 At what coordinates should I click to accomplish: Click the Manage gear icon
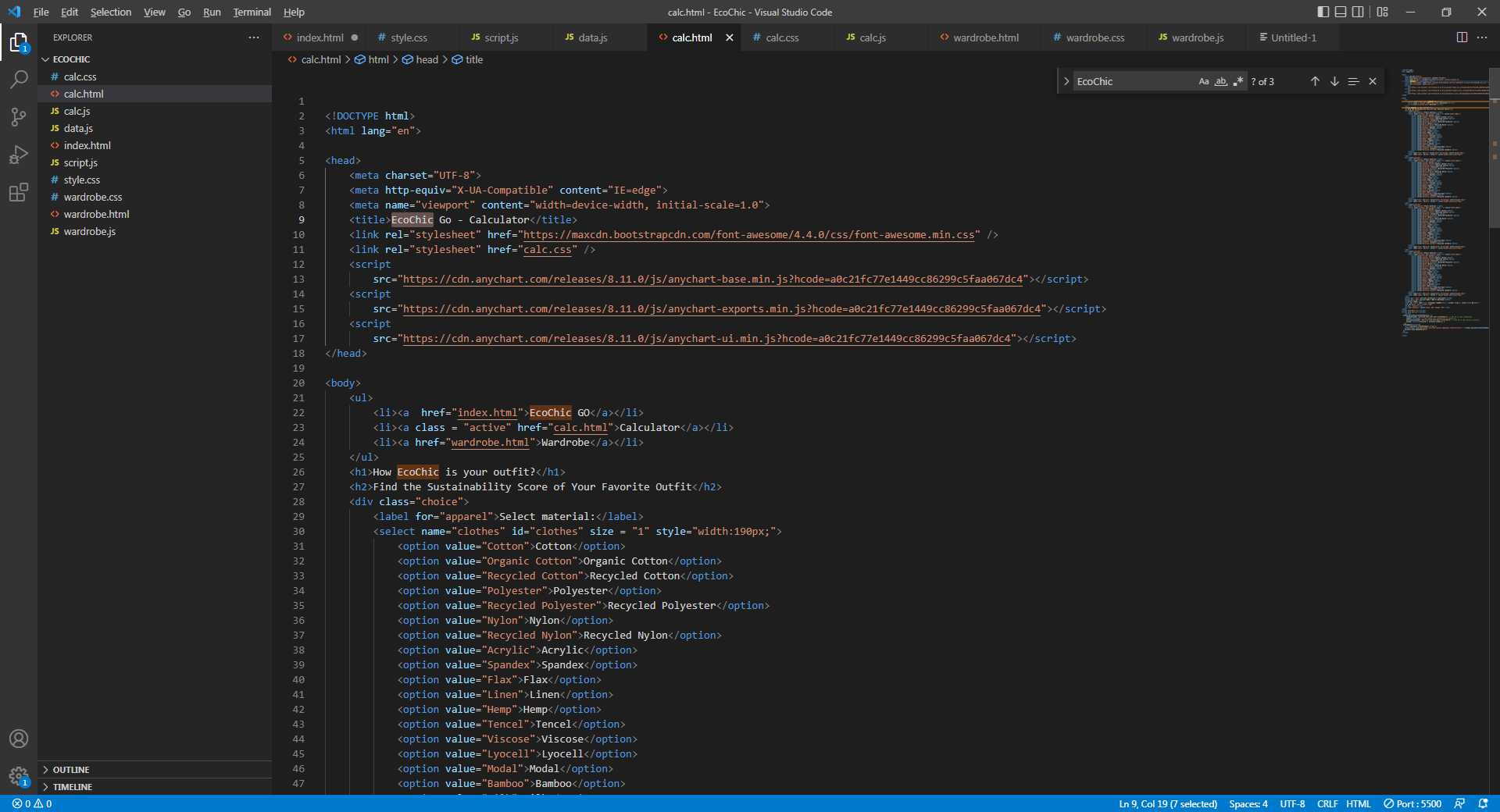[x=19, y=776]
